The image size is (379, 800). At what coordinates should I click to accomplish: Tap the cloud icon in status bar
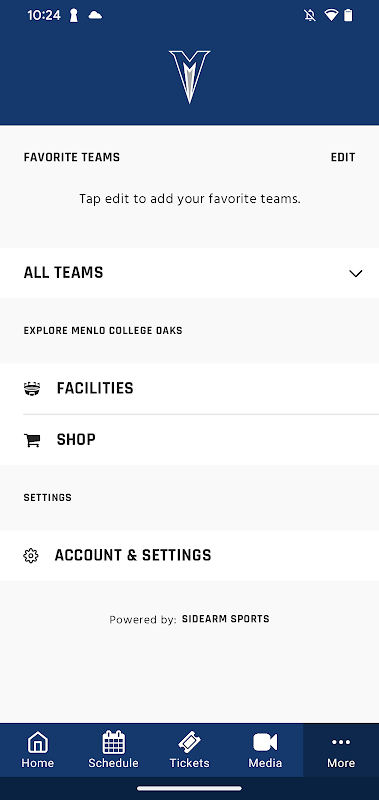(x=95, y=15)
